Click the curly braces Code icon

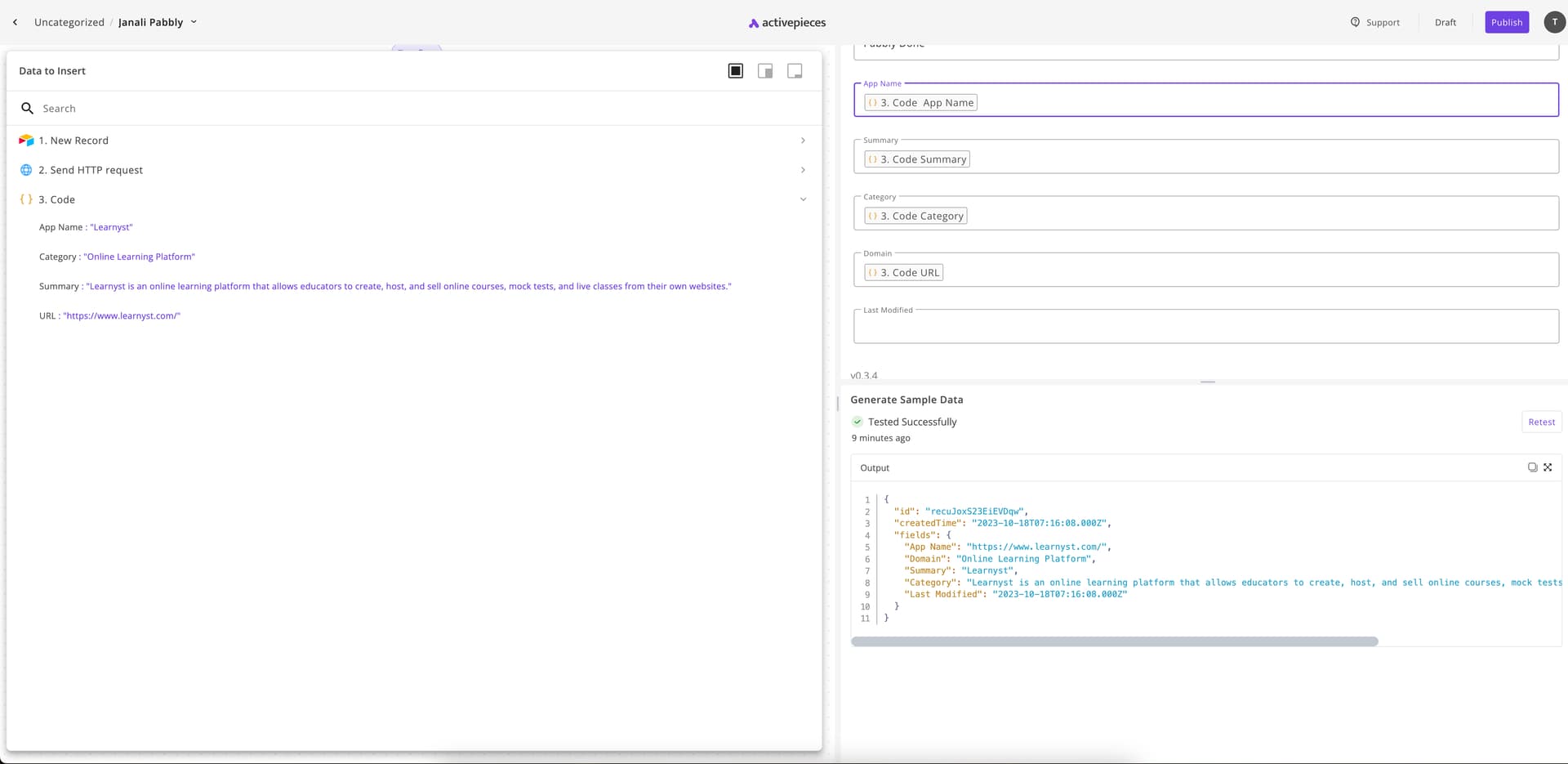click(26, 199)
